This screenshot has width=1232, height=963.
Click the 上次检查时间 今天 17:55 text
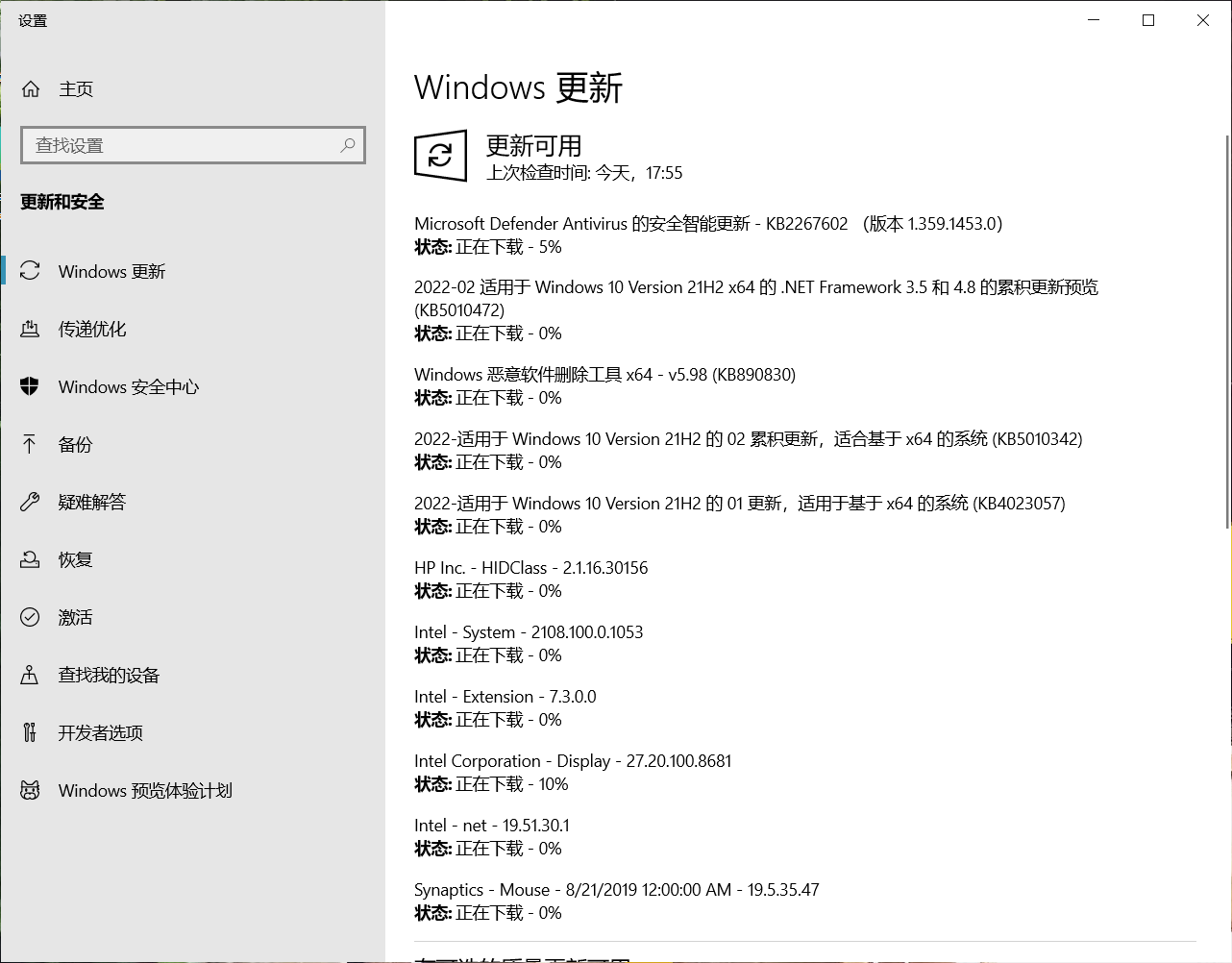[x=584, y=173]
